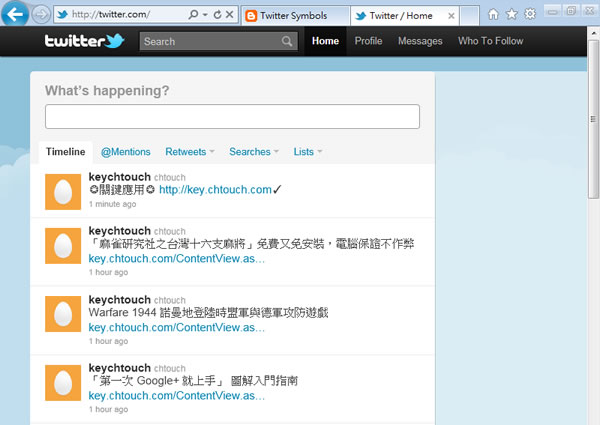Open favorites star icon
Image resolution: width=600 pixels, height=425 pixels.
point(512,15)
